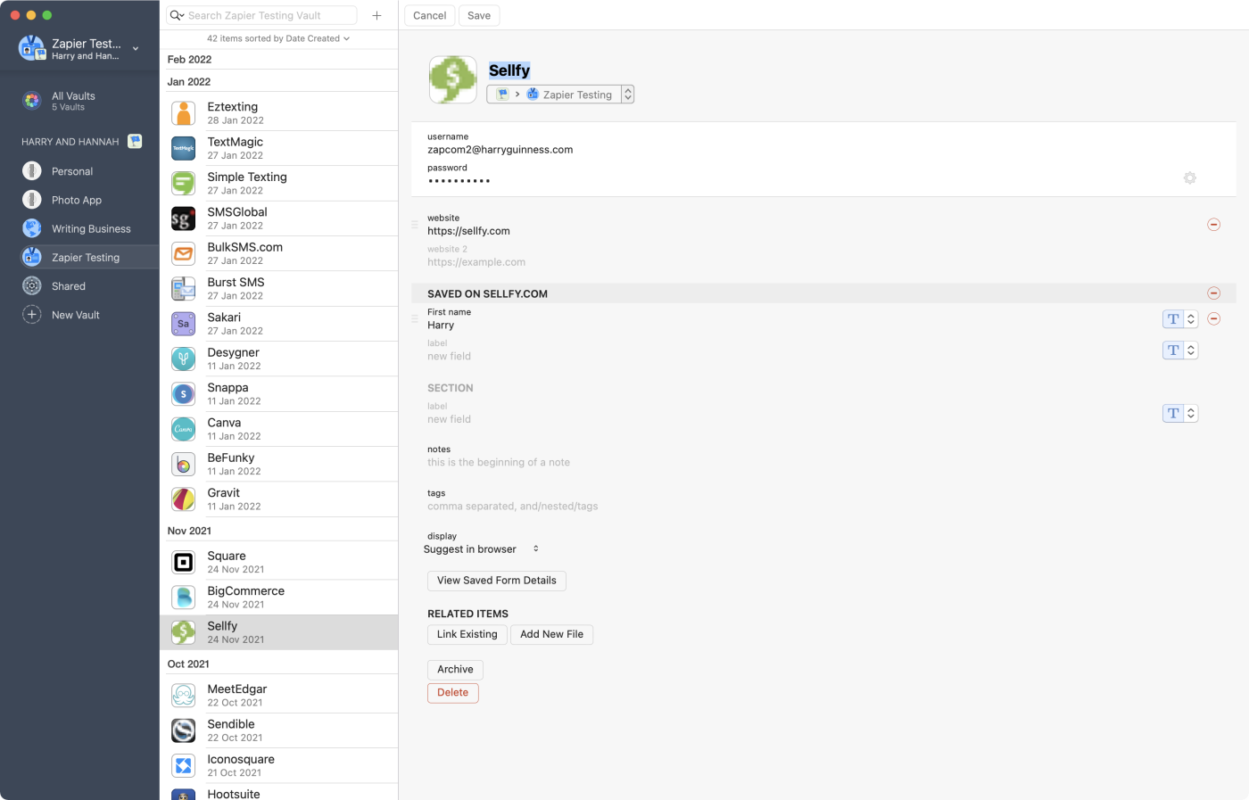Click the Sellfy title field

tap(509, 70)
